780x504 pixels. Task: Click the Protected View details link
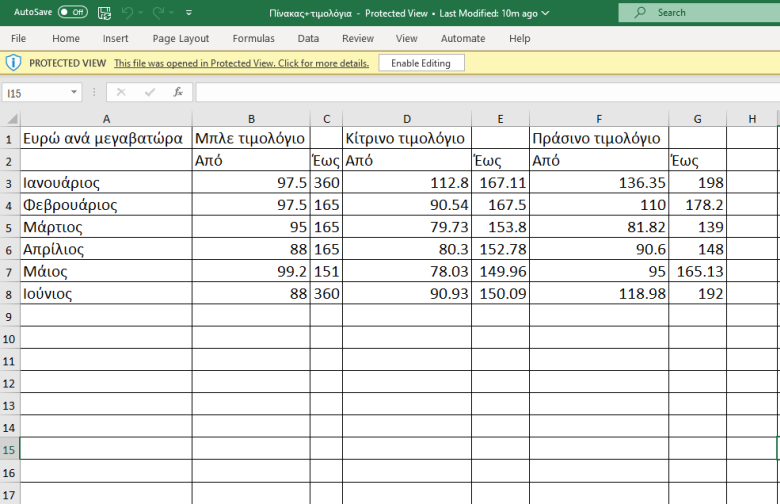(241, 63)
